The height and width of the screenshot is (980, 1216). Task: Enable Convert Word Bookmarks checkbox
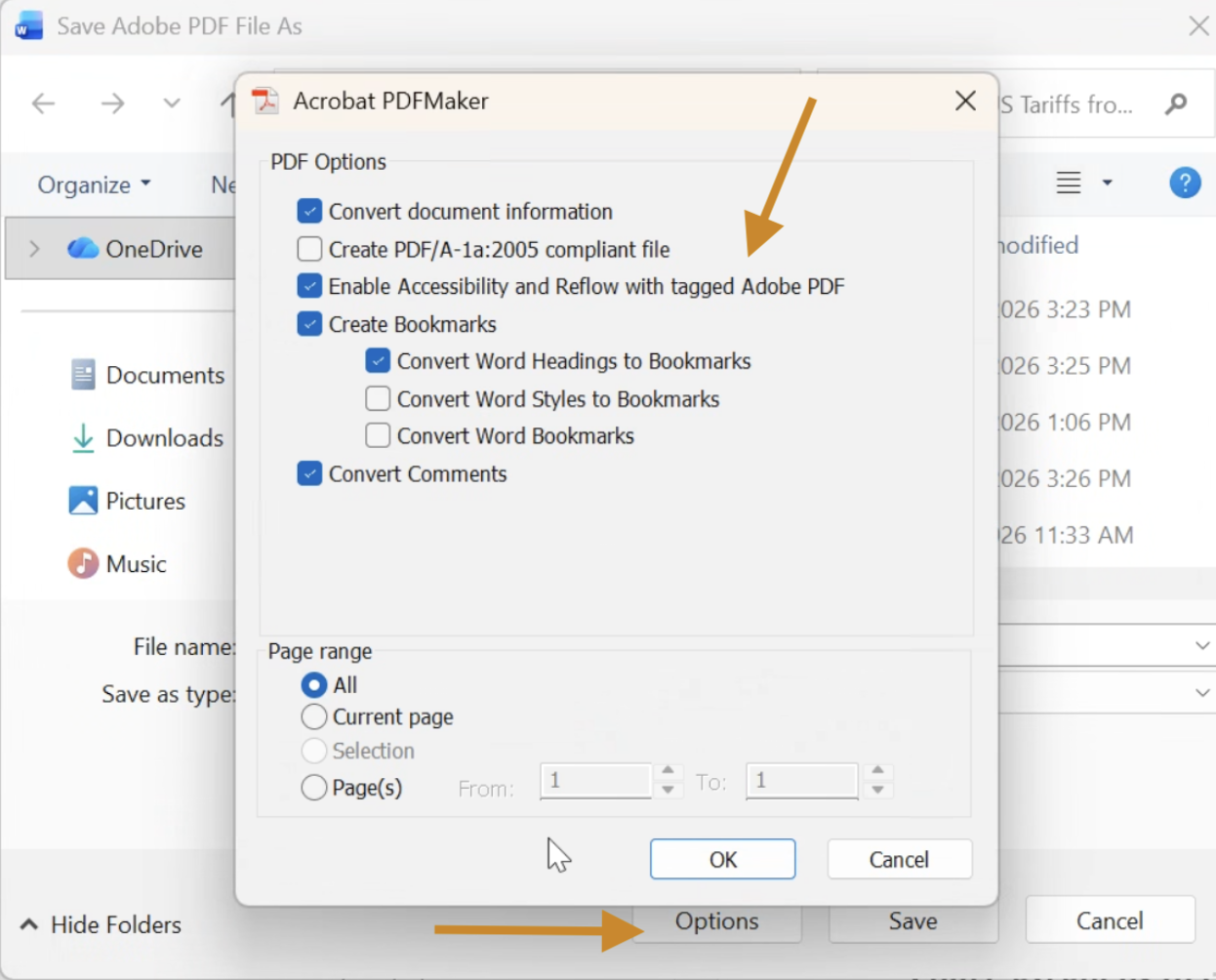[378, 435]
